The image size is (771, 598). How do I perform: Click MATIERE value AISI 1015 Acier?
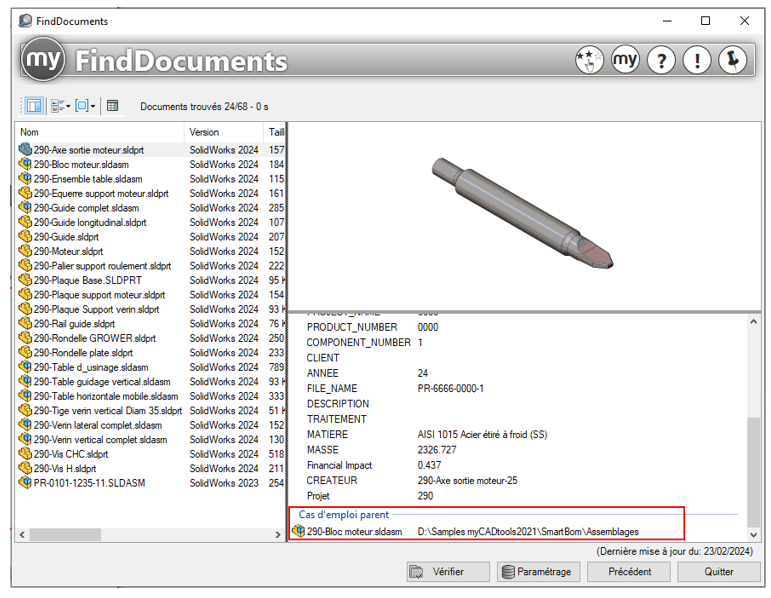point(482,434)
